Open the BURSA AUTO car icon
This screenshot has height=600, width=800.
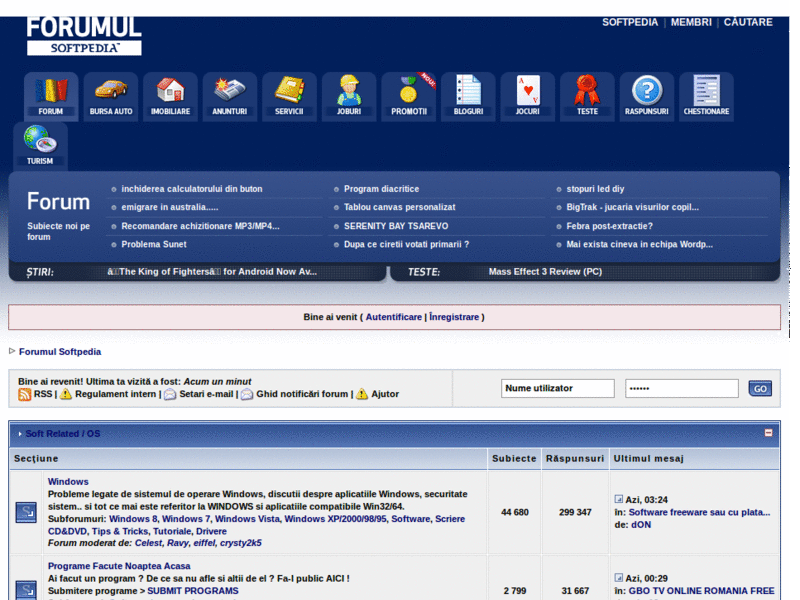tap(111, 96)
